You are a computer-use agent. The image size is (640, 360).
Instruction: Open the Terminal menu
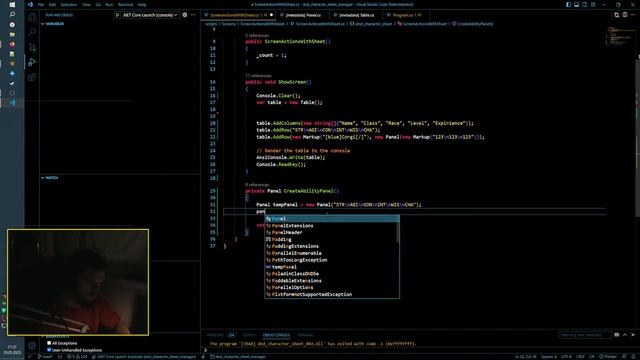(x=125, y=4)
